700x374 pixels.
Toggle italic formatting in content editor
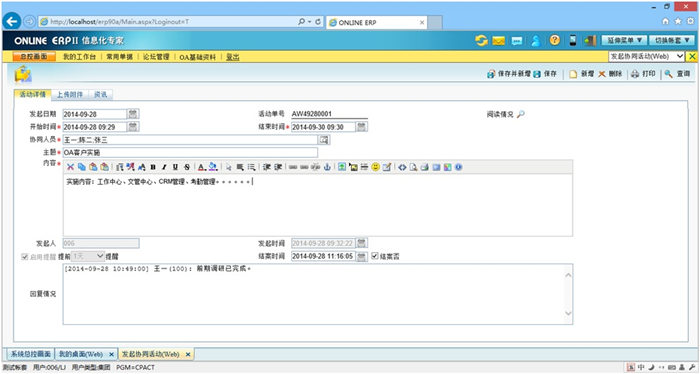pyautogui.click(x=164, y=167)
